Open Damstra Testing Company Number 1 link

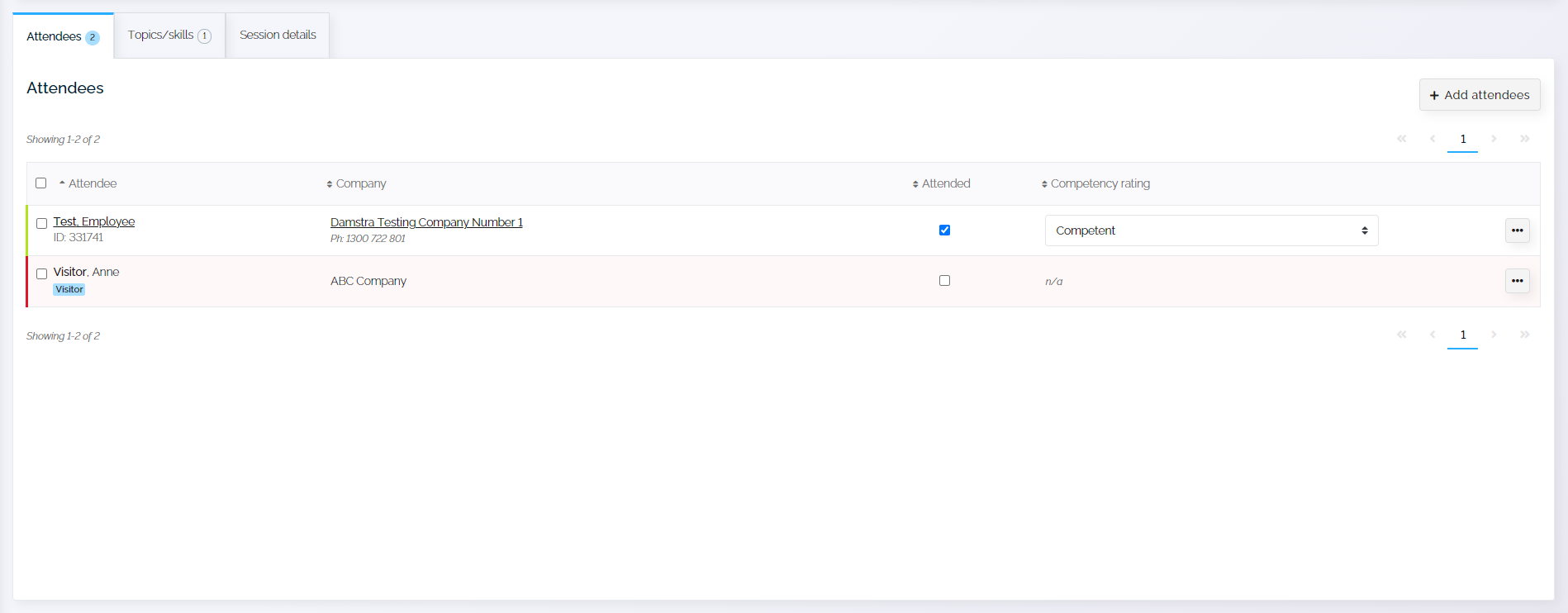tap(426, 222)
